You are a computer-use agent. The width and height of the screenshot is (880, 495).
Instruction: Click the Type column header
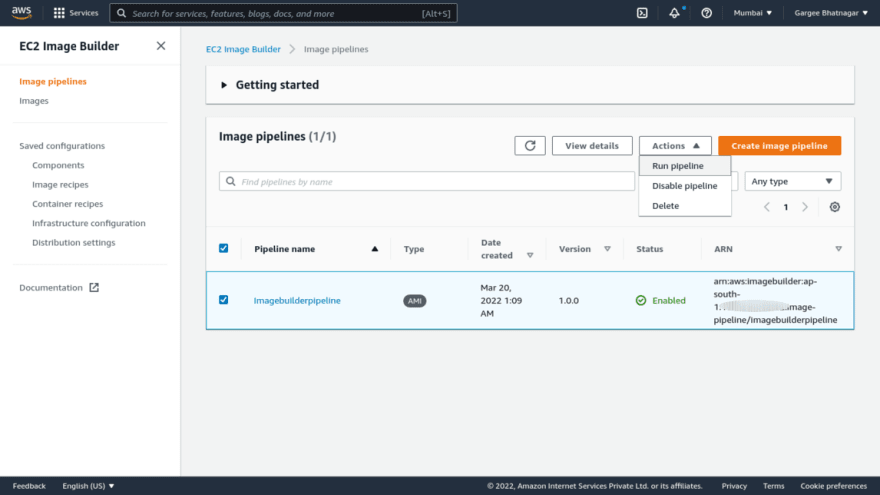click(x=414, y=249)
